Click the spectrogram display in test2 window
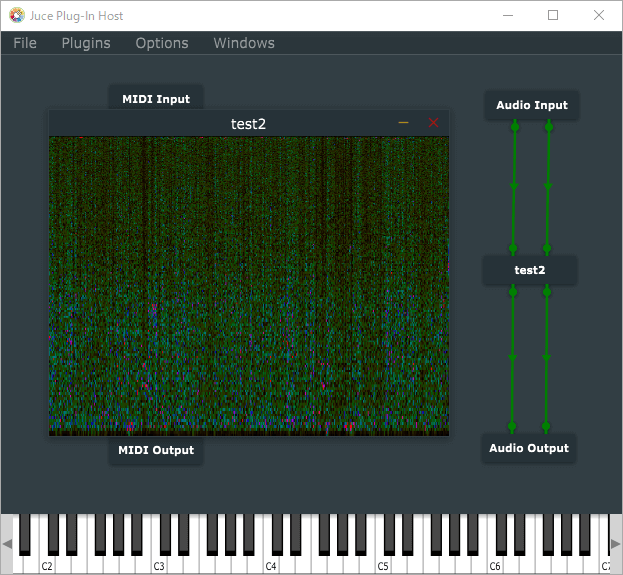 [249, 286]
